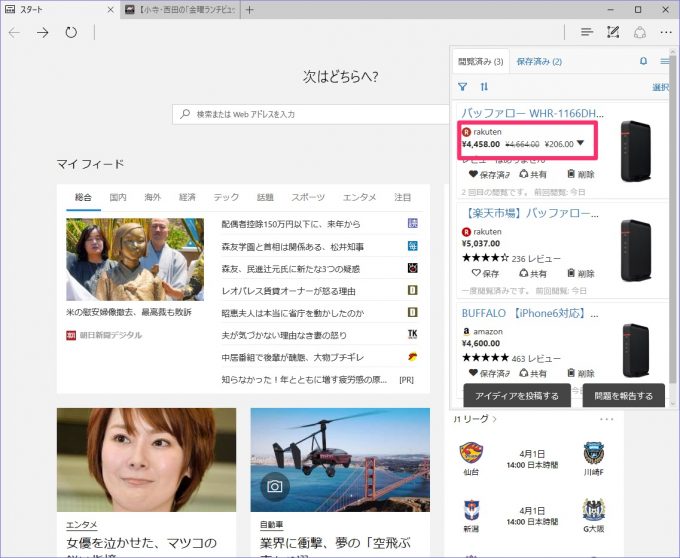The width and height of the screenshot is (680, 558).
Task: Select the 国内 feed tab
Action: click(x=118, y=197)
